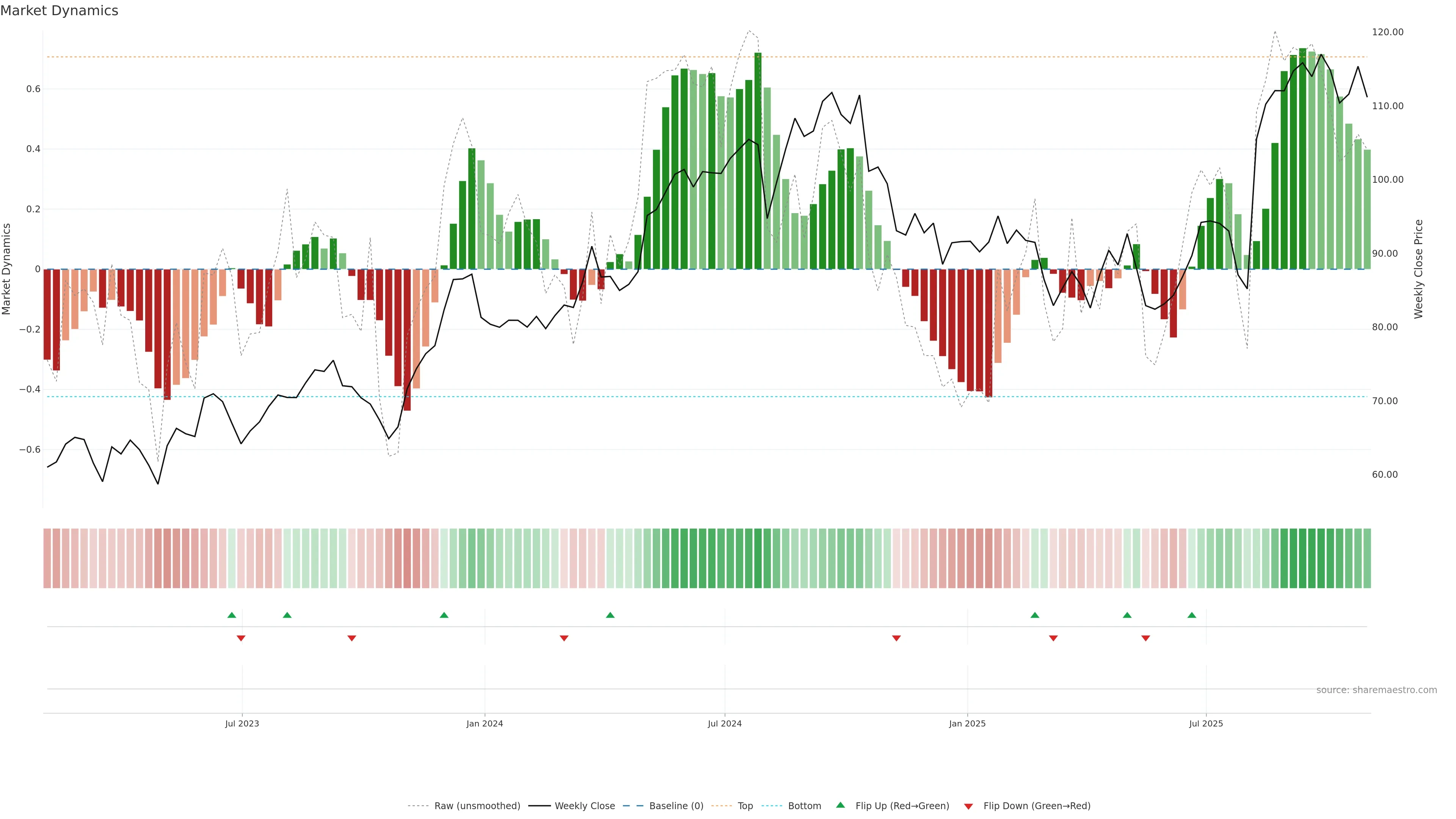The image size is (1456, 819).
Task: Click the Jul 2024 x-axis label
Action: pos(725,723)
